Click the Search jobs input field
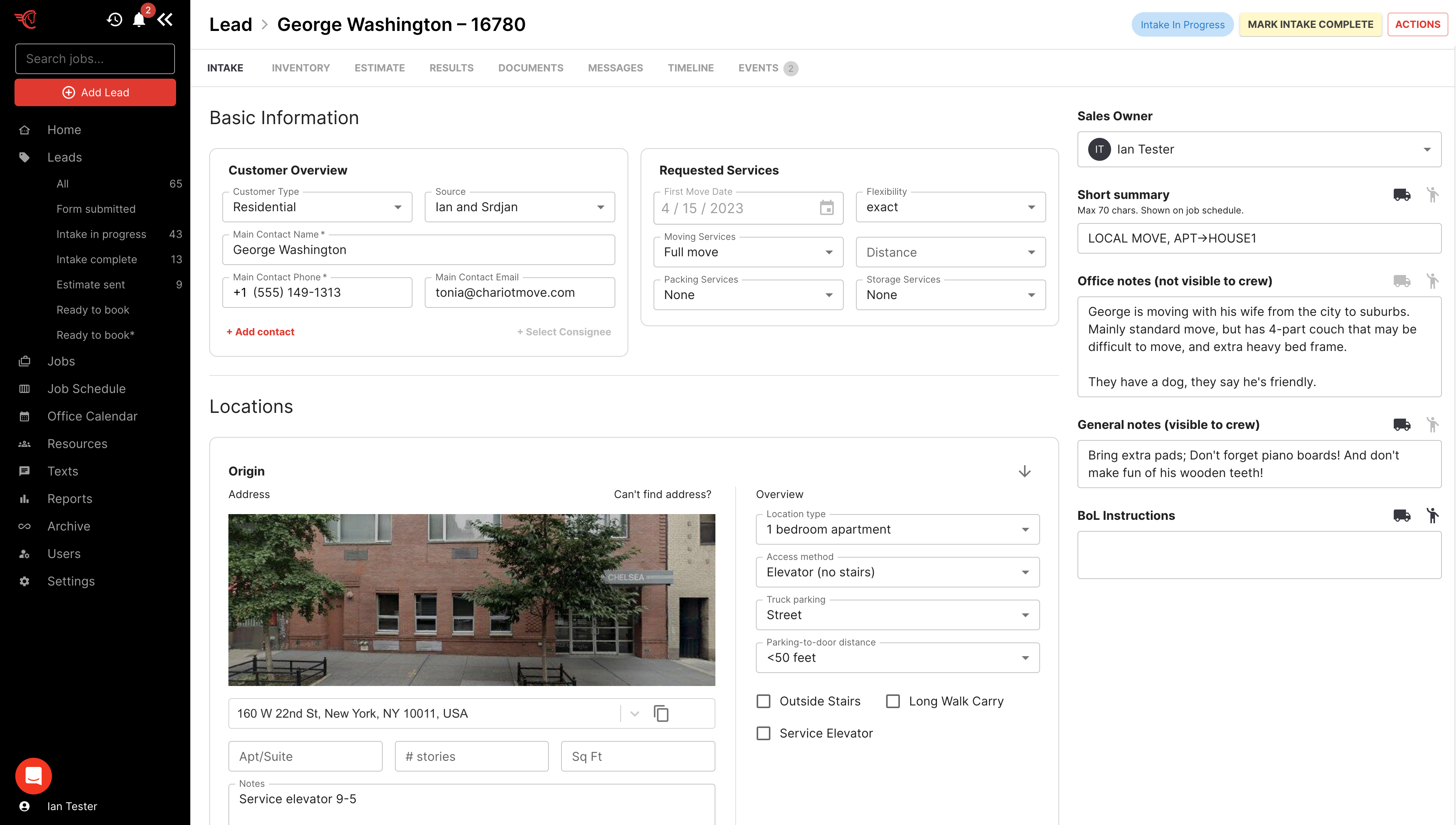 point(95,59)
